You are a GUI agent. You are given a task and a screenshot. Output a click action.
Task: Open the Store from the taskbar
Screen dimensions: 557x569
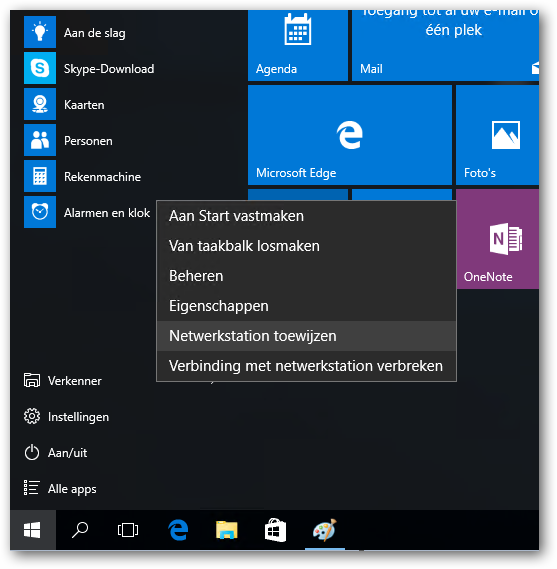pos(275,530)
